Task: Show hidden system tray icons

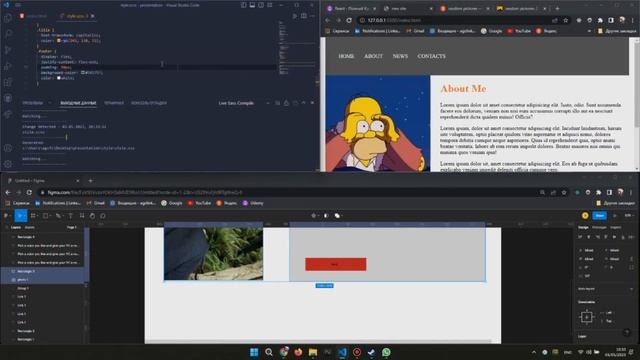Action: tap(534, 352)
